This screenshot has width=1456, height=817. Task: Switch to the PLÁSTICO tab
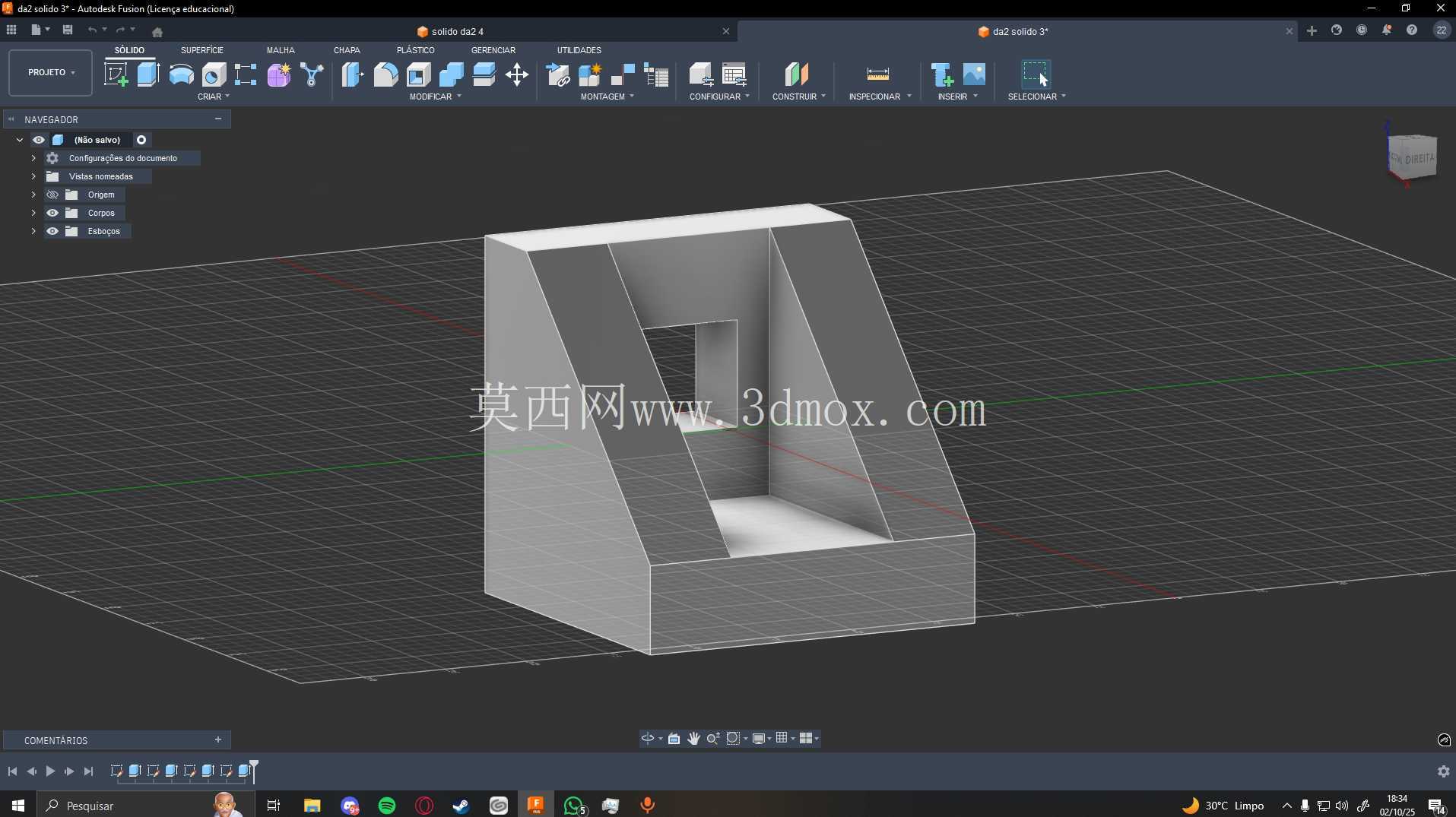pos(416,50)
